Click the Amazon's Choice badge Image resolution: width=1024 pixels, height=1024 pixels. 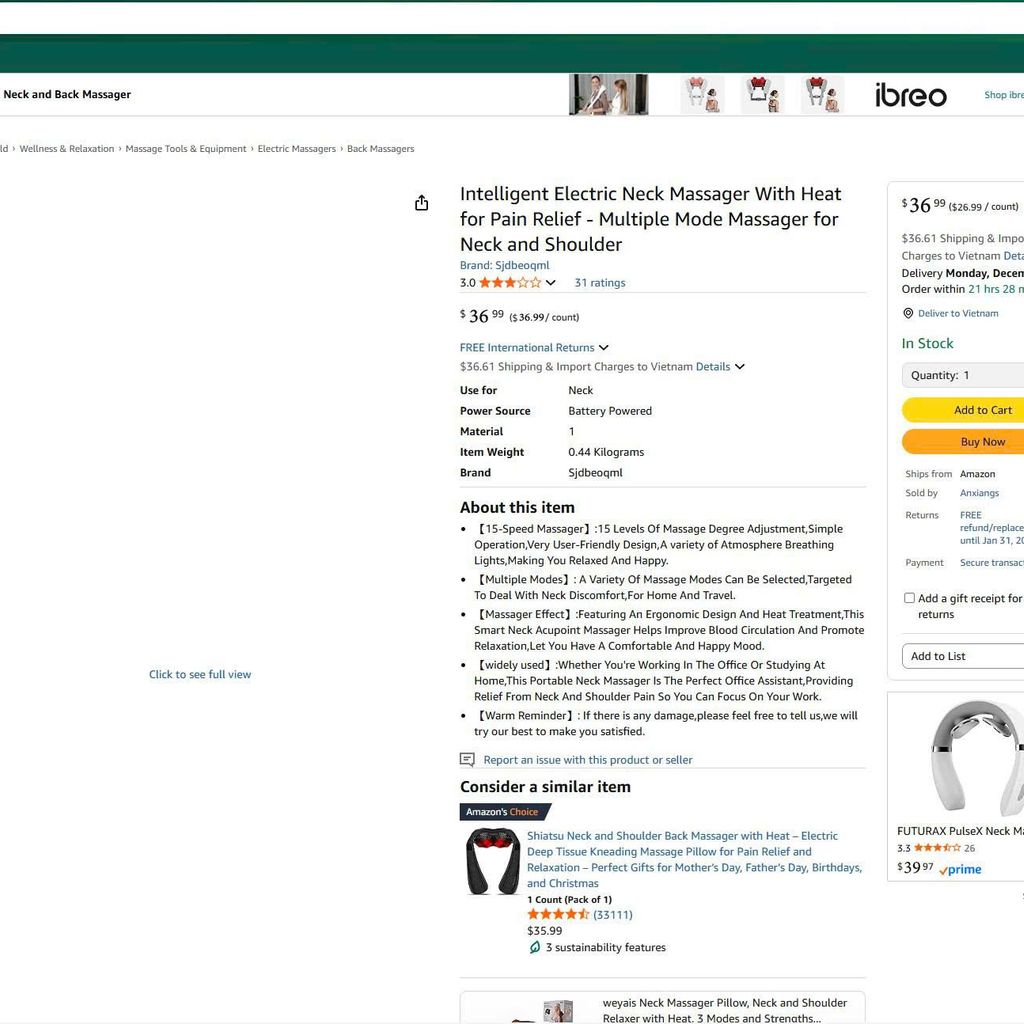coord(504,812)
